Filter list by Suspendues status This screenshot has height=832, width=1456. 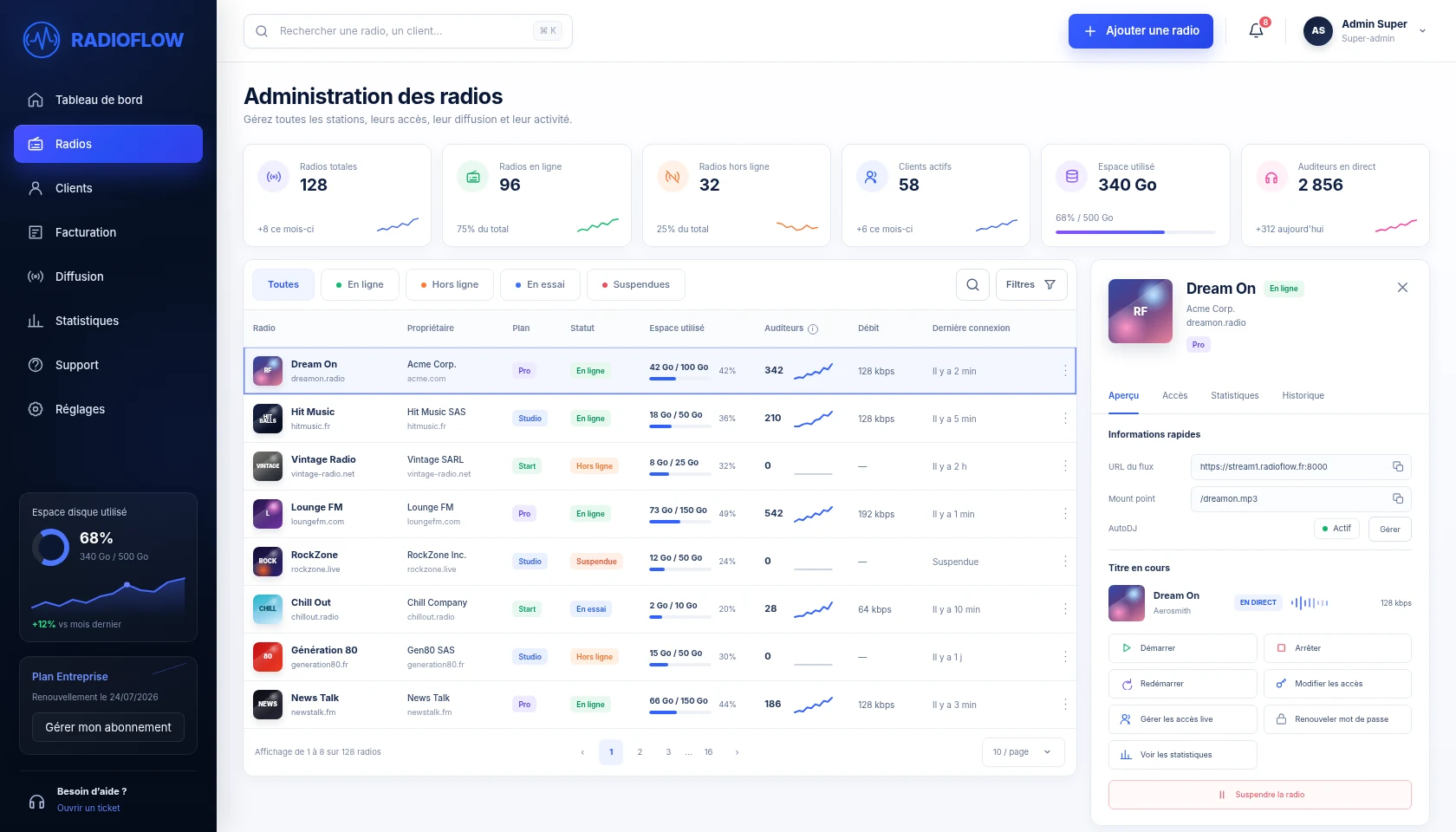pos(635,284)
